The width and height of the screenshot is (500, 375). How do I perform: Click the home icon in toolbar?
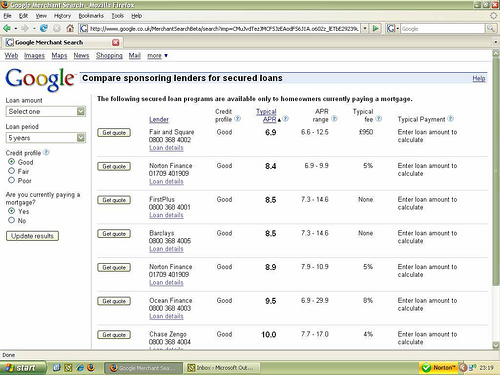click(70, 28)
